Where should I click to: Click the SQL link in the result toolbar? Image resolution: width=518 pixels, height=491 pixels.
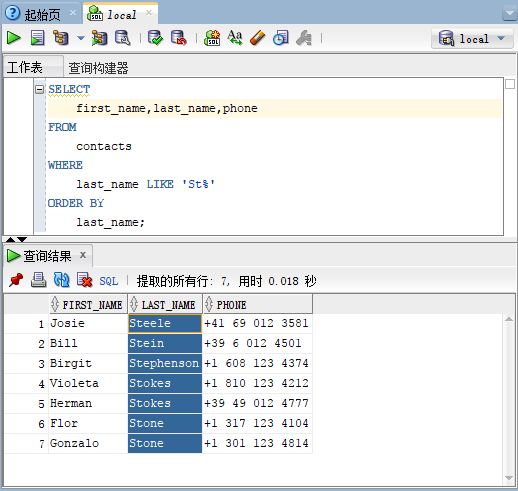tap(109, 281)
